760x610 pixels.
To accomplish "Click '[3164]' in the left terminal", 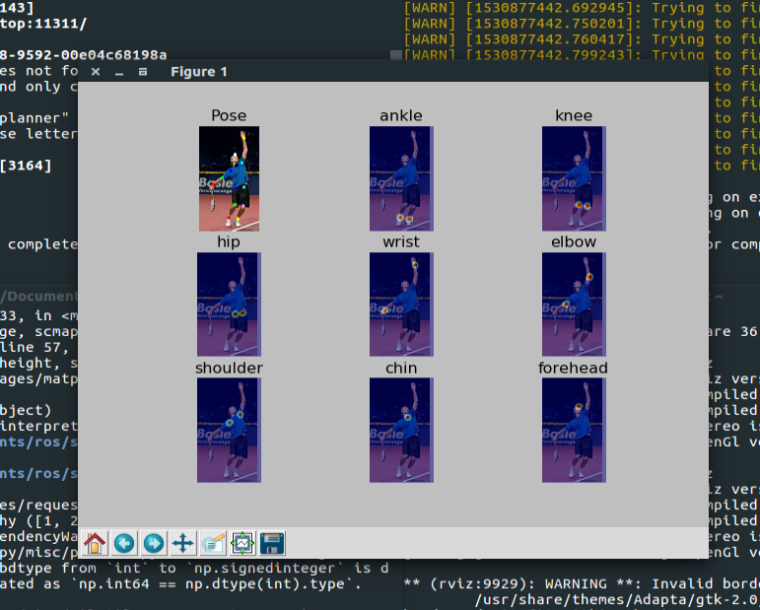I will pyautogui.click(x=25, y=166).
